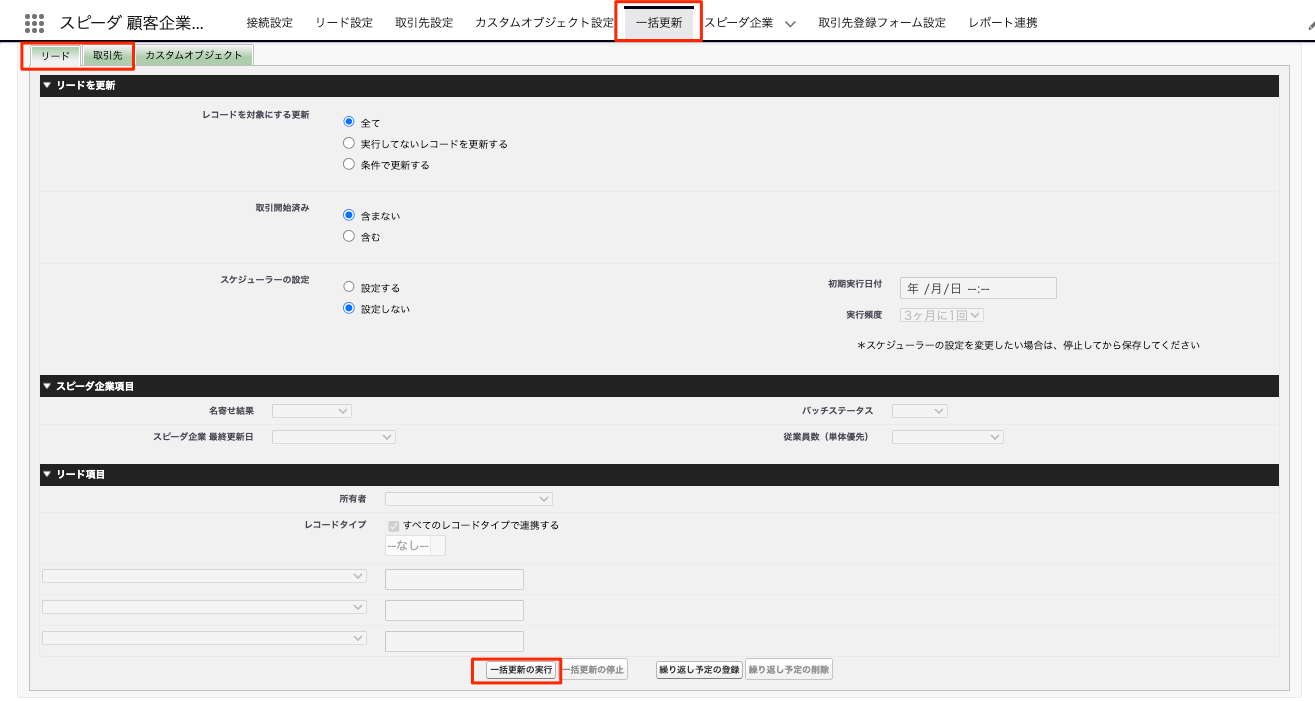
Task: Click the 繰り返し予定の登録 button
Action: point(699,670)
